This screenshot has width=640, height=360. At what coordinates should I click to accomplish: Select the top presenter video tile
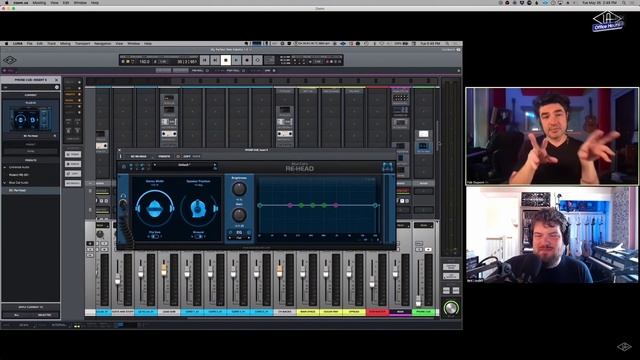552,136
